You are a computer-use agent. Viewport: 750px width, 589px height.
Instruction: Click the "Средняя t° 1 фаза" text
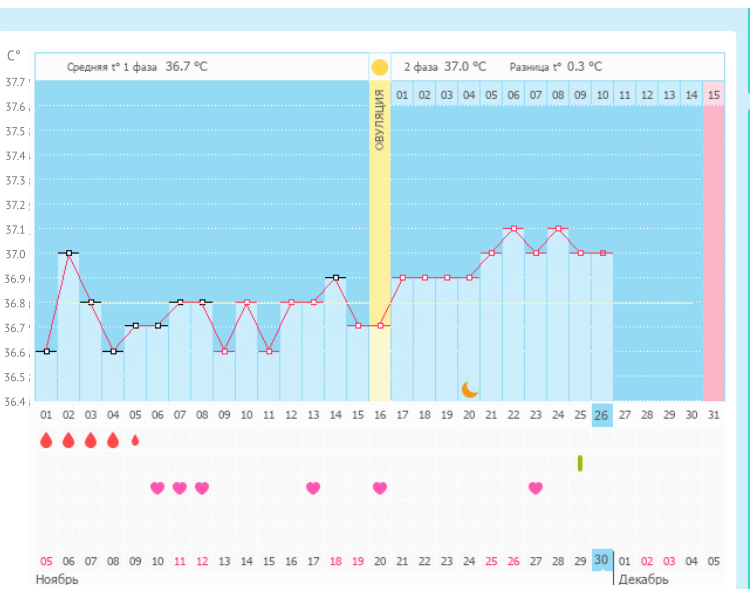tap(112, 67)
